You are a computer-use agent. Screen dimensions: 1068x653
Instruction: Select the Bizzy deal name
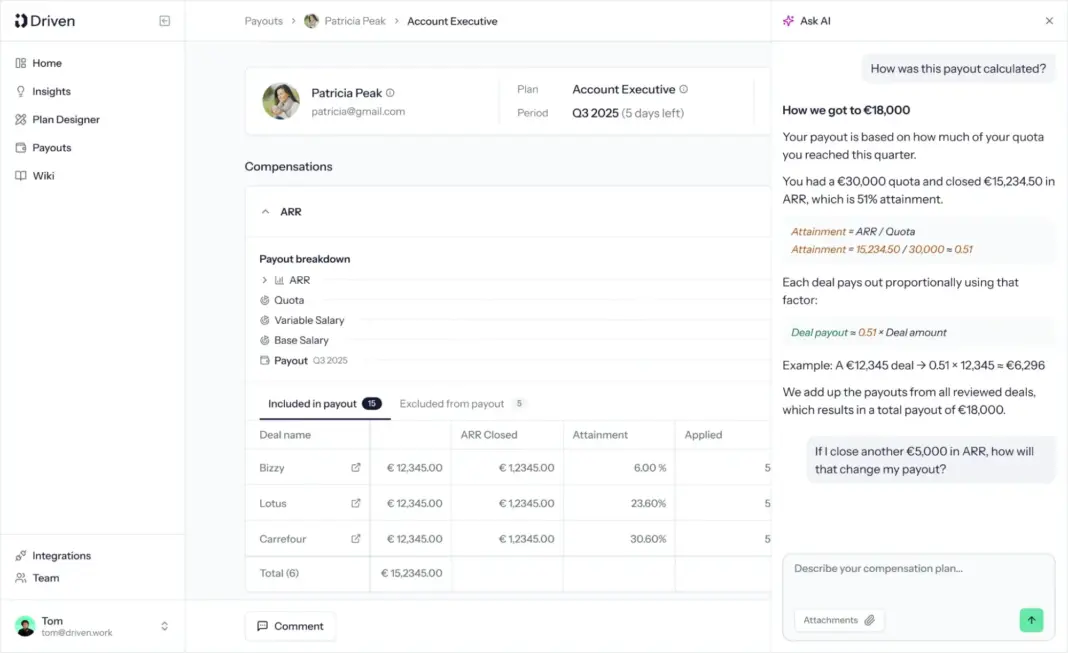(272, 468)
